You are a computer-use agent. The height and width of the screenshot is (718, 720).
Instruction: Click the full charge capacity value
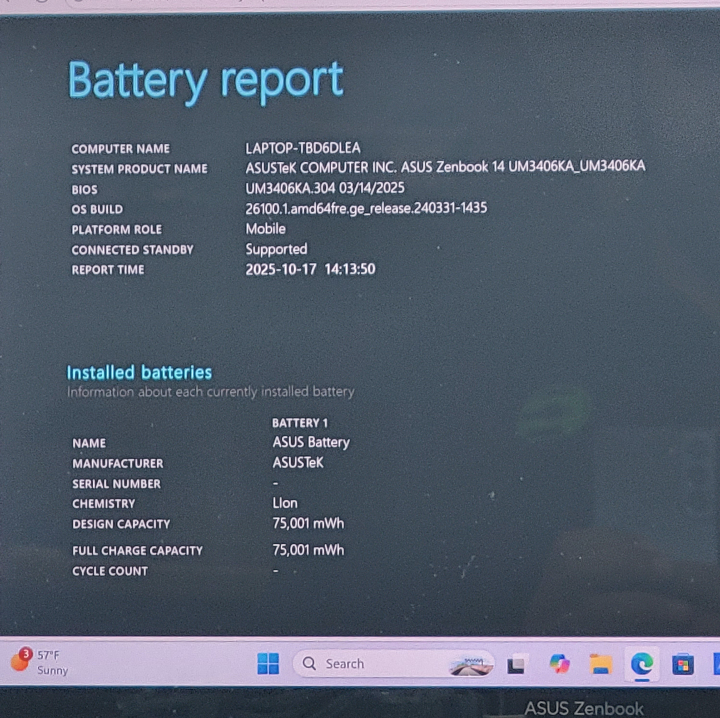tap(308, 550)
